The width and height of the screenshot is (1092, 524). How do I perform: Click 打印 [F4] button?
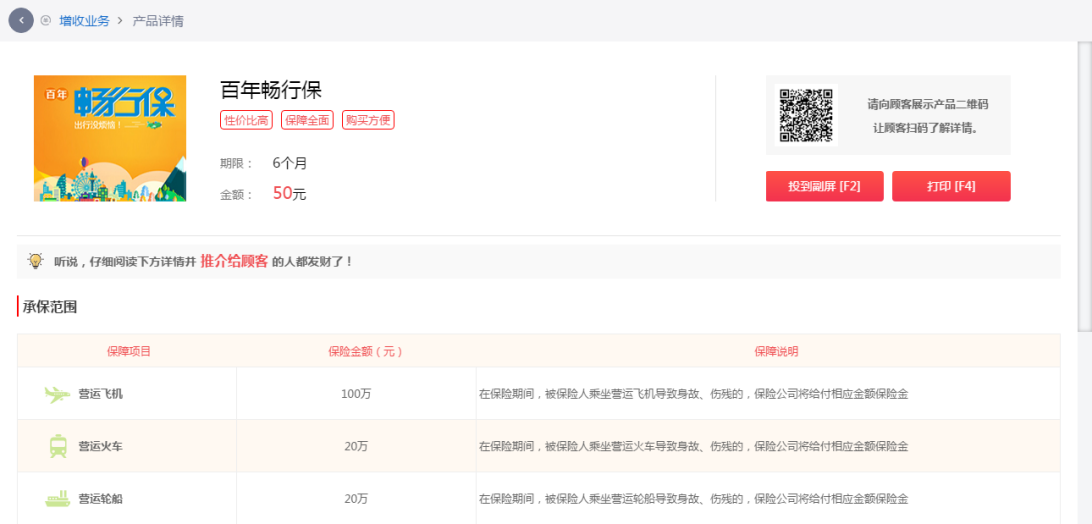coord(951,186)
